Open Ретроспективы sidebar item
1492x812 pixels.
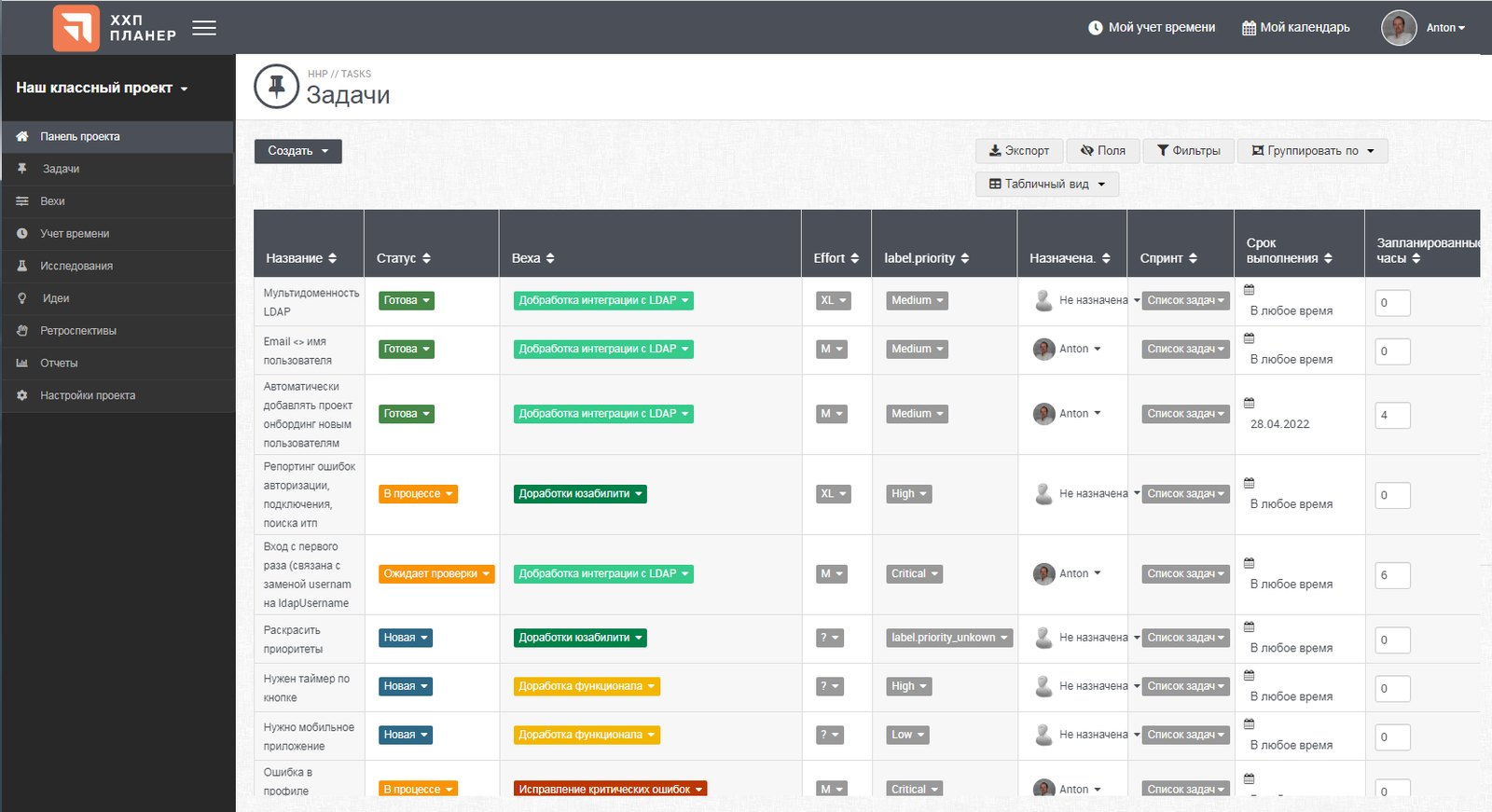coord(117,331)
